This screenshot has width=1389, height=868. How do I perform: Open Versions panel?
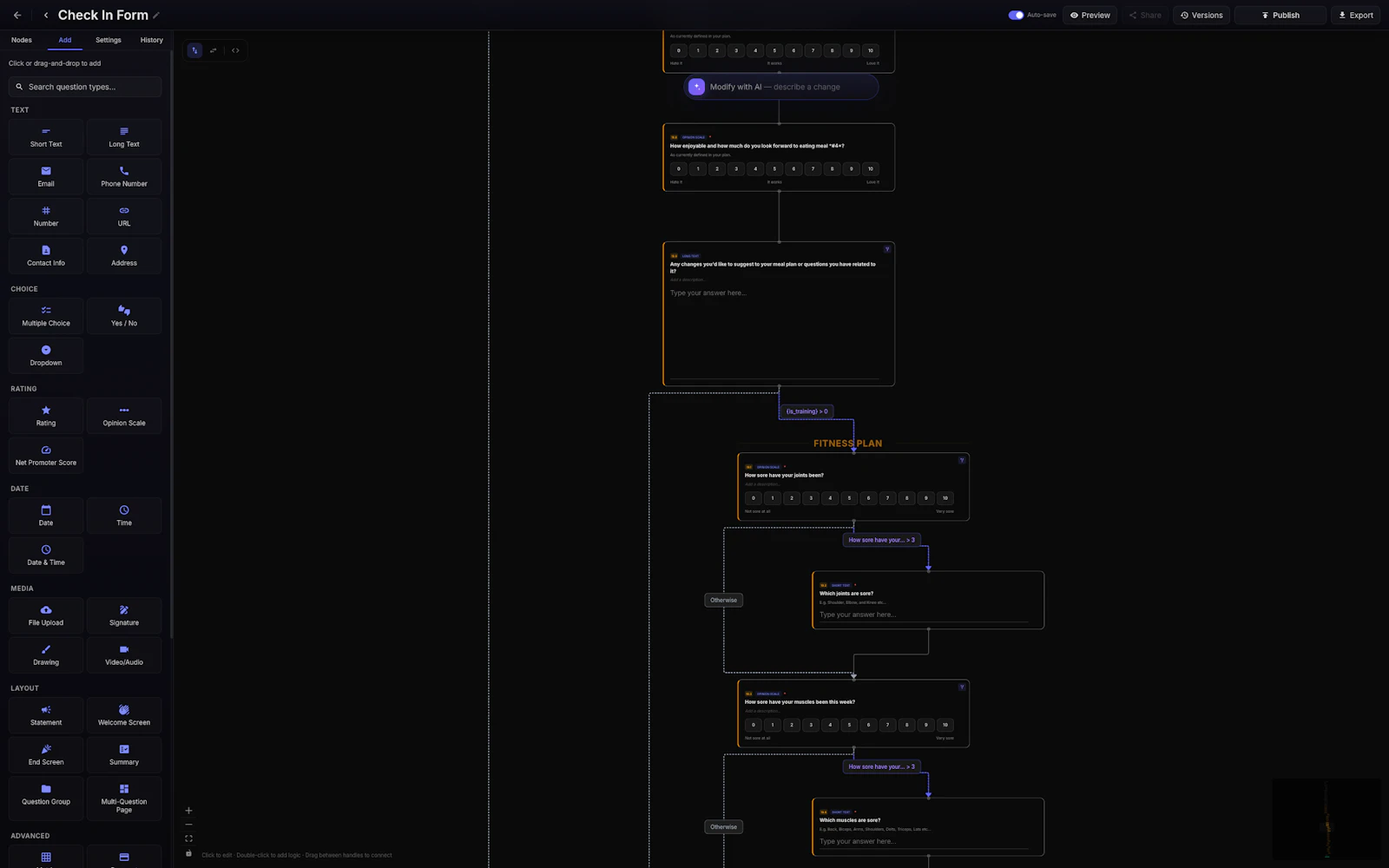[x=1201, y=15]
